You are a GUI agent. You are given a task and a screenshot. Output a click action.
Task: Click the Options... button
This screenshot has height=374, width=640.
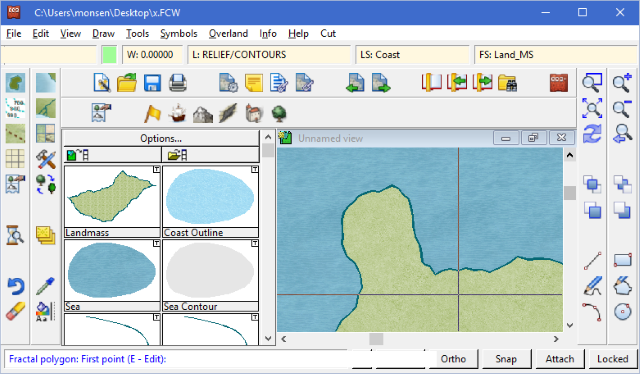point(161,138)
